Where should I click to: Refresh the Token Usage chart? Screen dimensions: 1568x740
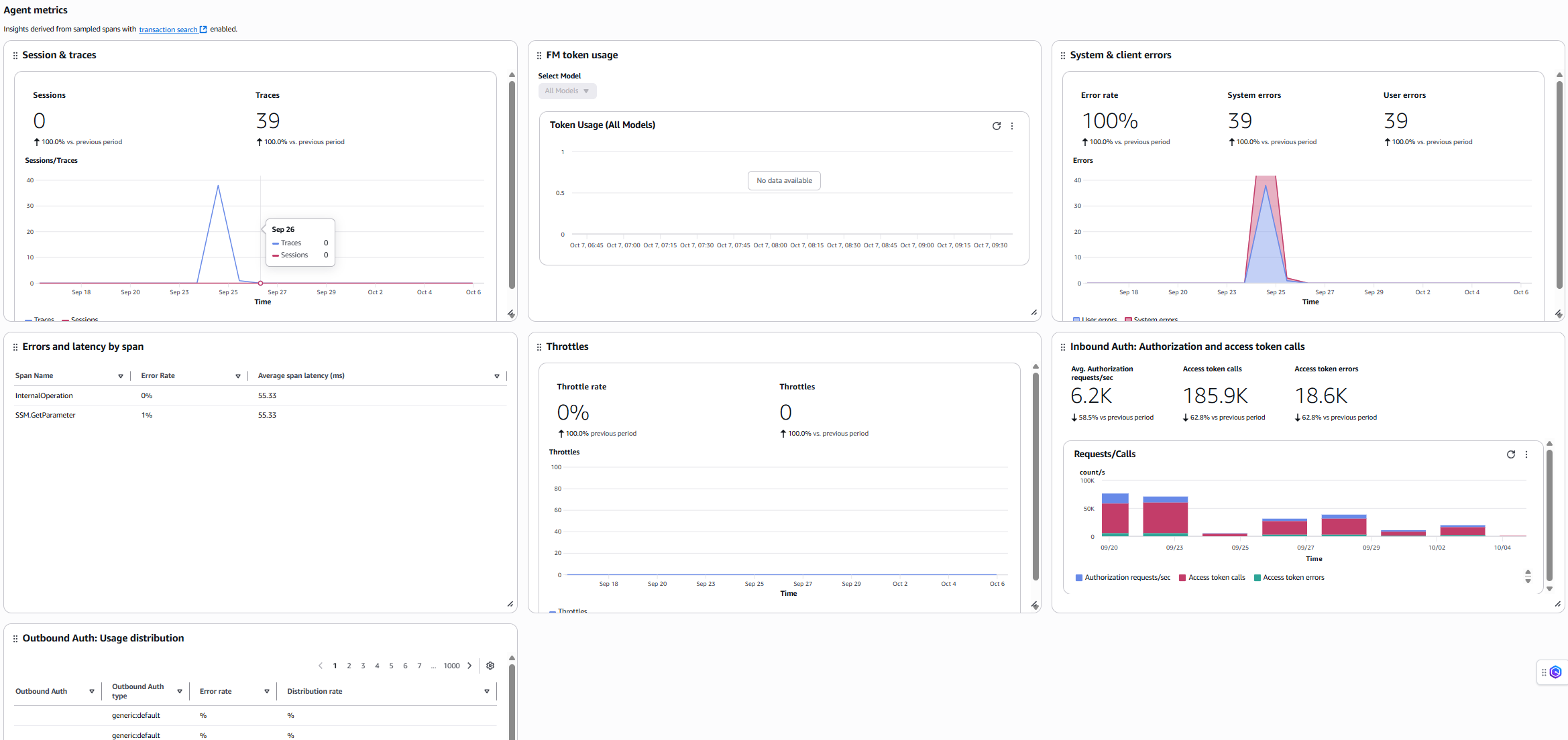point(997,126)
